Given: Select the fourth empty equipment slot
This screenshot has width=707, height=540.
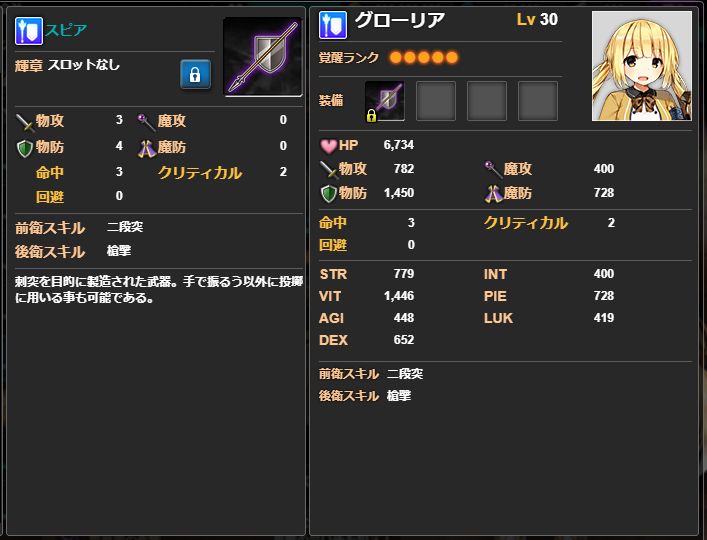Looking at the screenshot, I should 537,101.
